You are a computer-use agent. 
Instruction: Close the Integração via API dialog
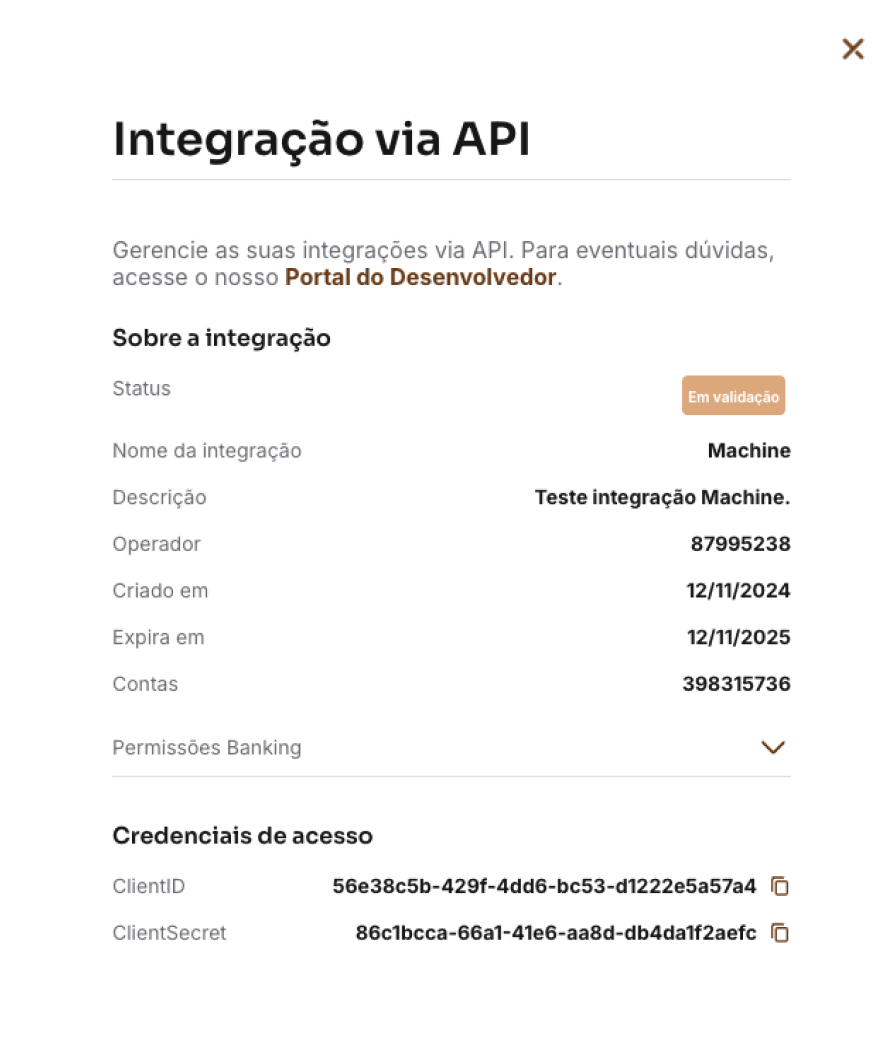point(853,49)
